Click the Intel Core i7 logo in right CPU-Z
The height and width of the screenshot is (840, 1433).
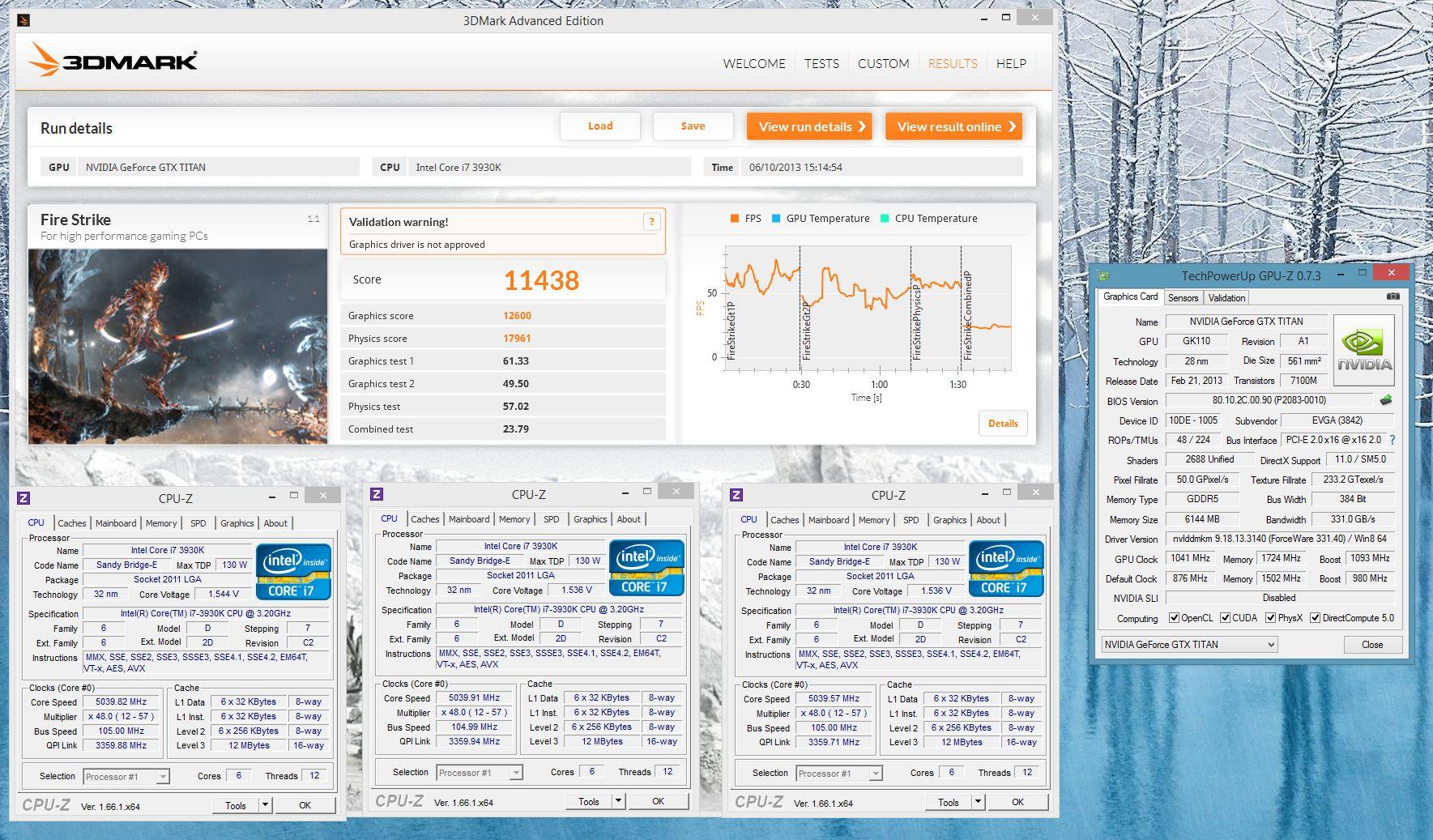(x=1006, y=569)
